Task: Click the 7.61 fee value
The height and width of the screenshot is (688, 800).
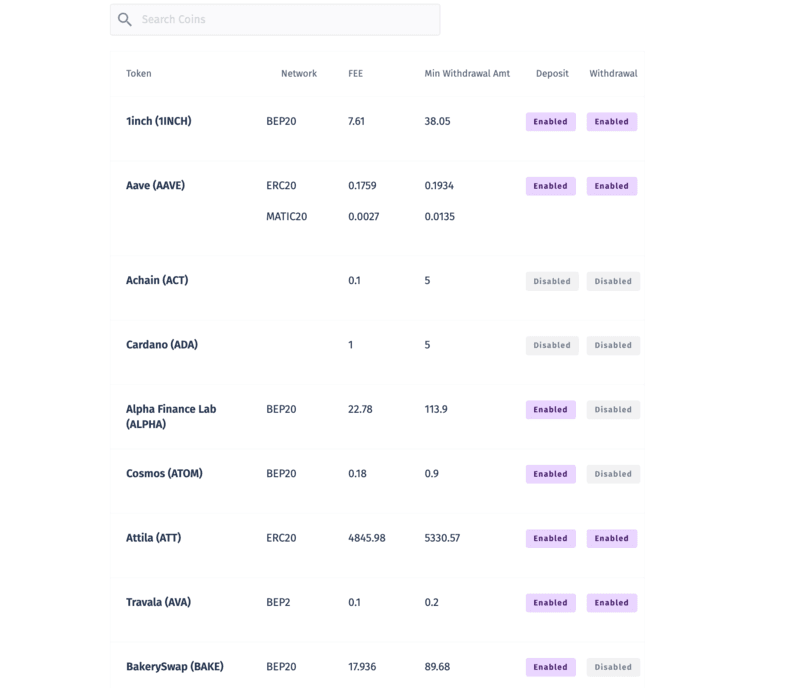Action: (x=356, y=121)
